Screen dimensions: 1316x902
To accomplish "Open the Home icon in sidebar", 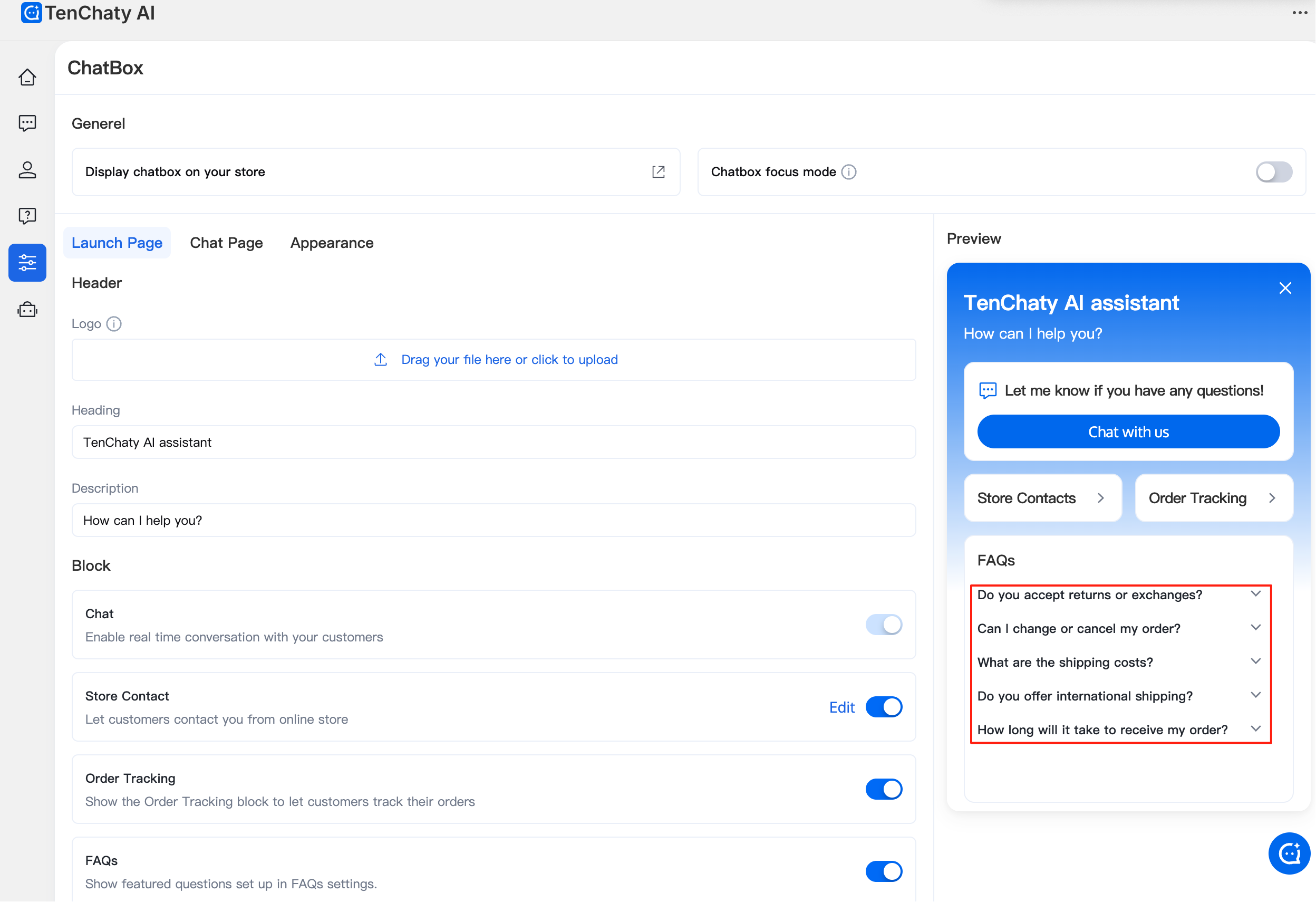I will coord(27,77).
